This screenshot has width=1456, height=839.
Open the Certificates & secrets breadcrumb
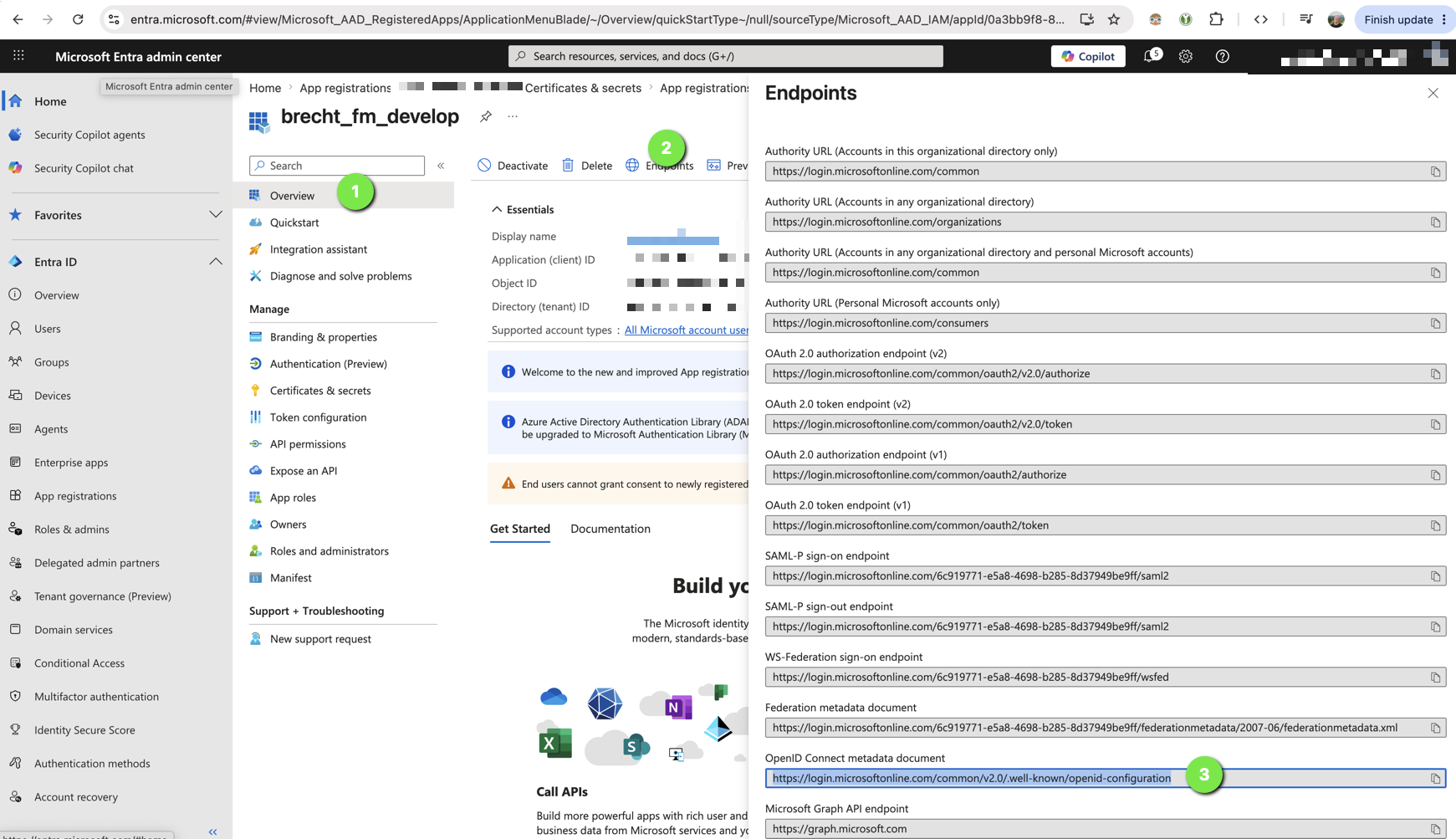click(583, 88)
